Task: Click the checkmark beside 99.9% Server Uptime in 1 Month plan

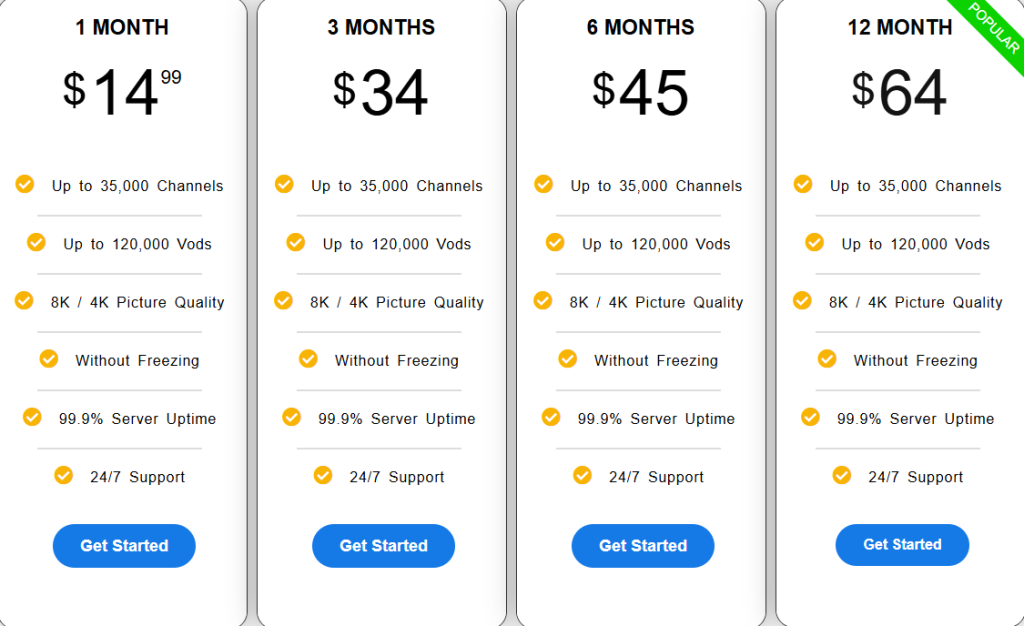Action: (32, 418)
